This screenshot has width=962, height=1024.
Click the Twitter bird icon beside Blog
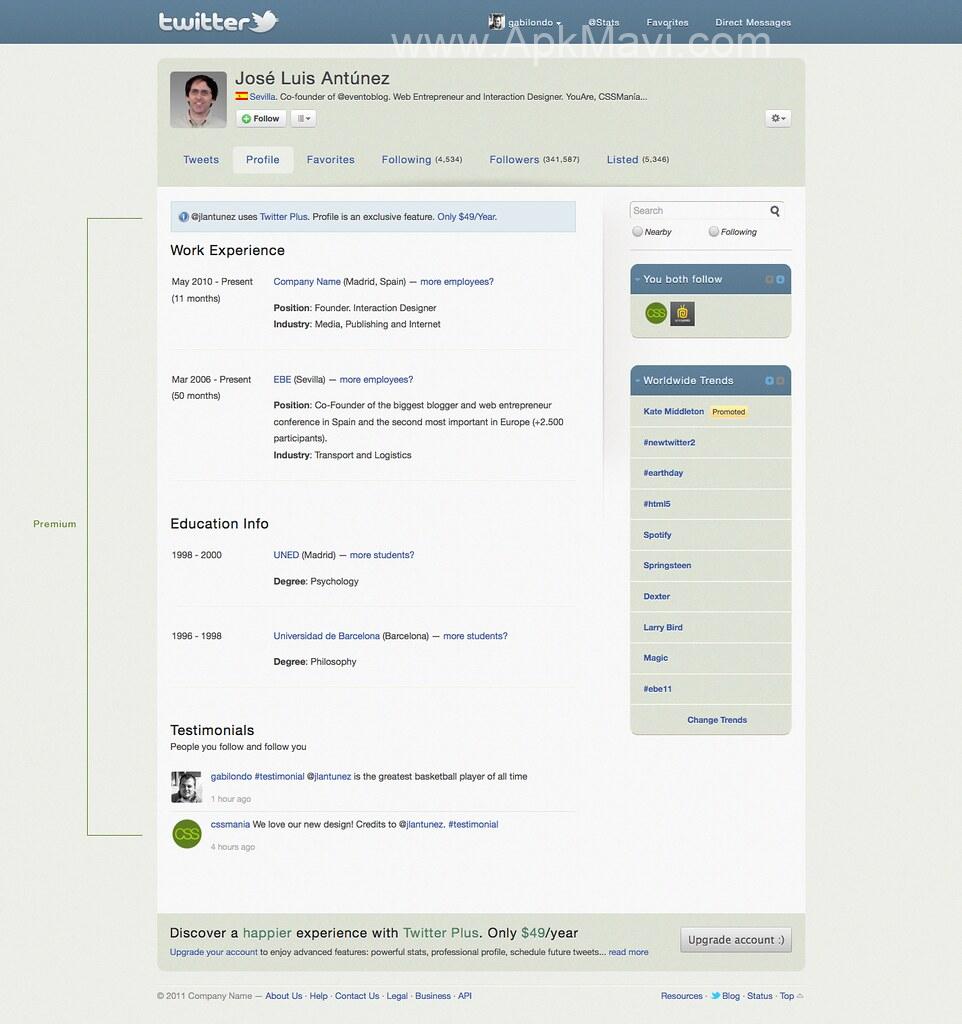pos(715,996)
